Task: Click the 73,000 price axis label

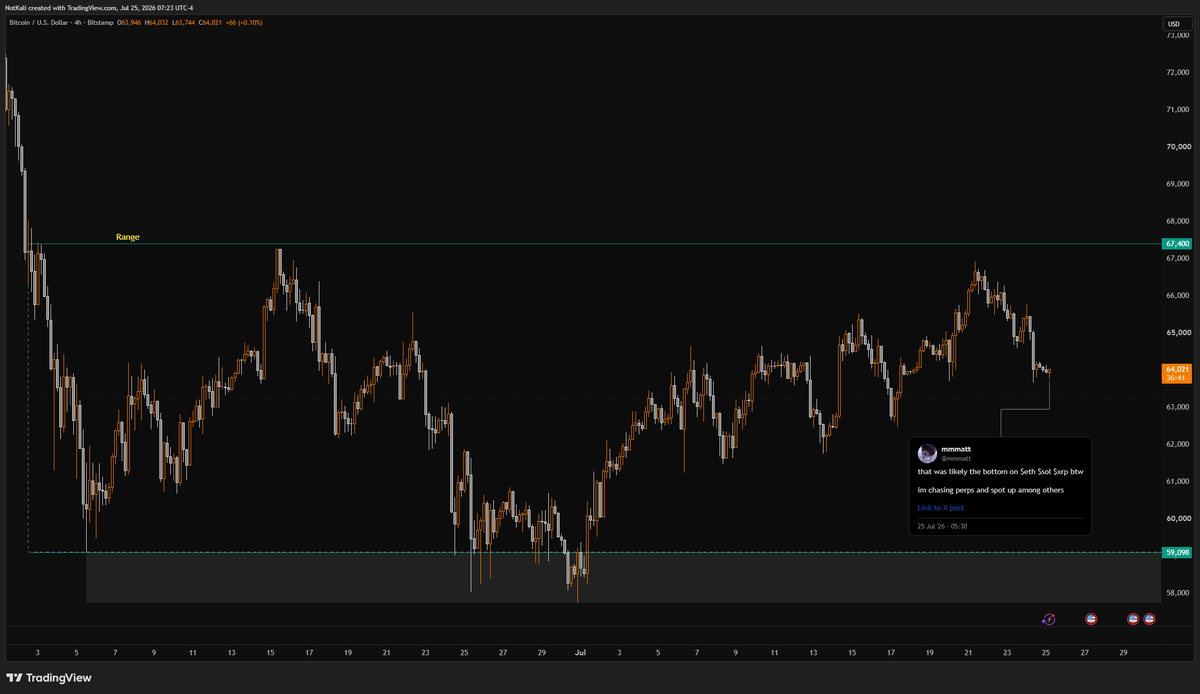Action: point(1177,36)
